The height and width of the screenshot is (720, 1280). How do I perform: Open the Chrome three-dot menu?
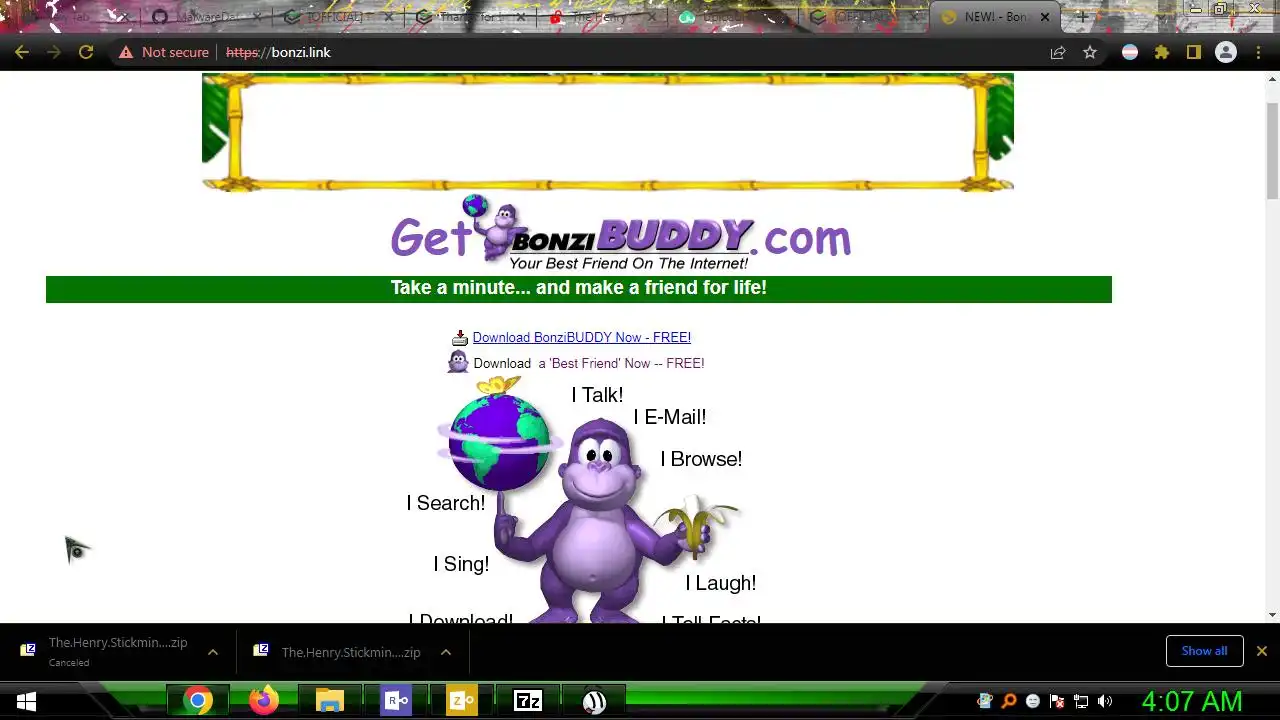pyautogui.click(x=1258, y=52)
